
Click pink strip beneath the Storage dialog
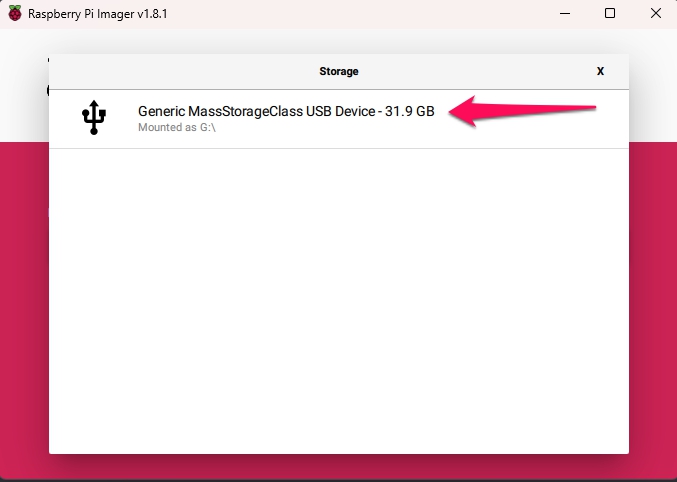coord(338,467)
